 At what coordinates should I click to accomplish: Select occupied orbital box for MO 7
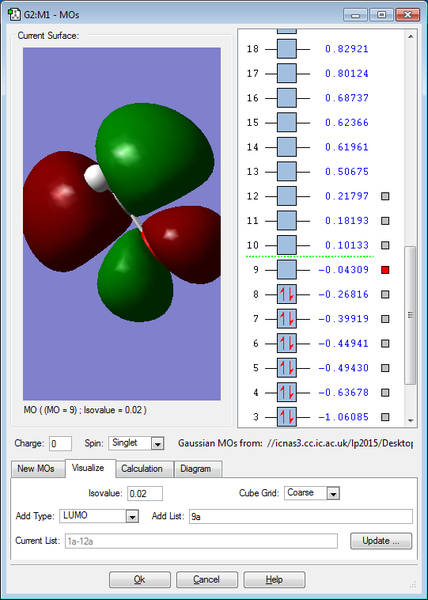tap(286, 319)
